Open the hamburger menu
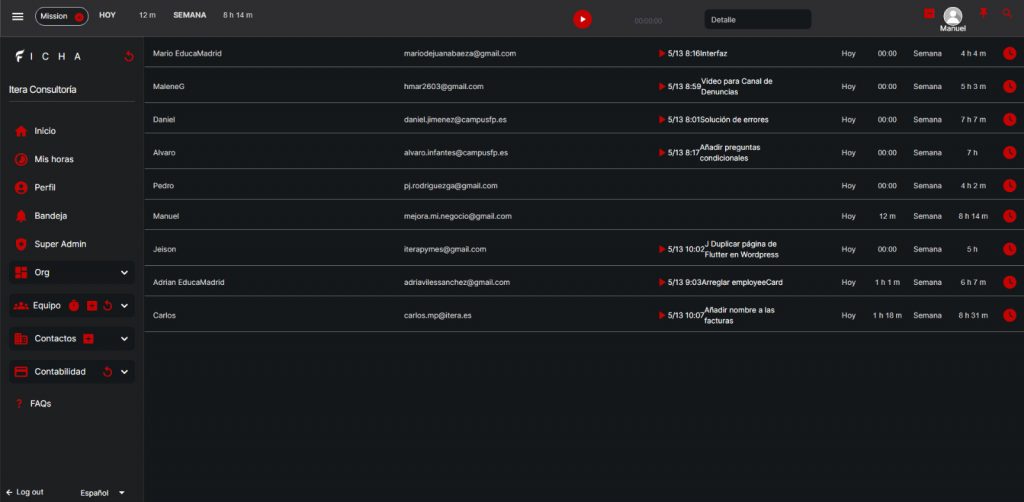1024x502 pixels. (x=17, y=17)
